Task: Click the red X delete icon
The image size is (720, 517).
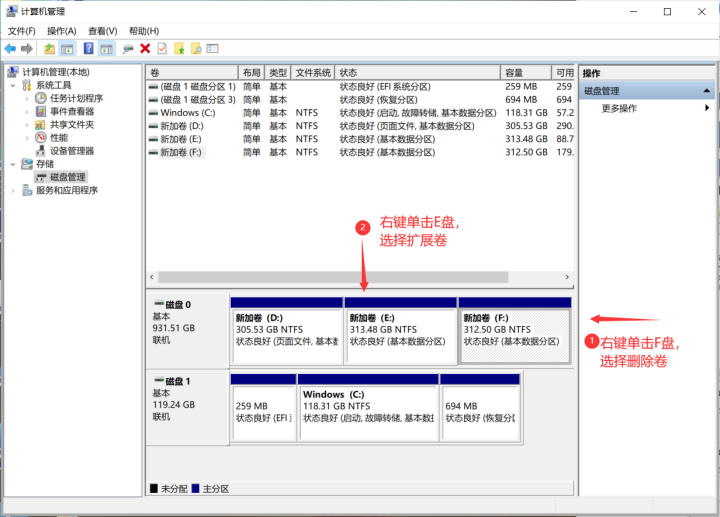Action: click(x=145, y=48)
